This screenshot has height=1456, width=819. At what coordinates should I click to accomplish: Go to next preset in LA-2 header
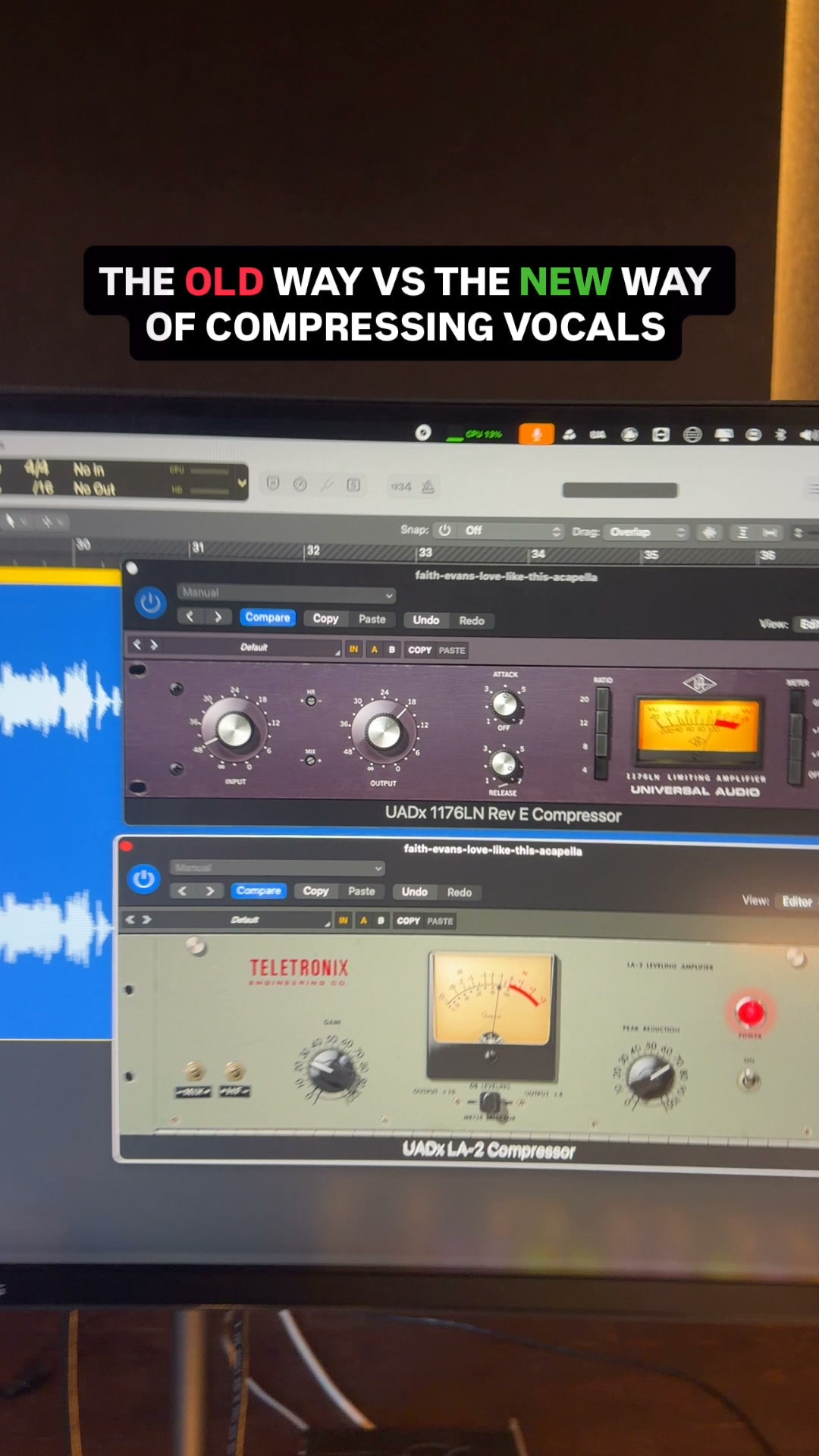pos(210,891)
